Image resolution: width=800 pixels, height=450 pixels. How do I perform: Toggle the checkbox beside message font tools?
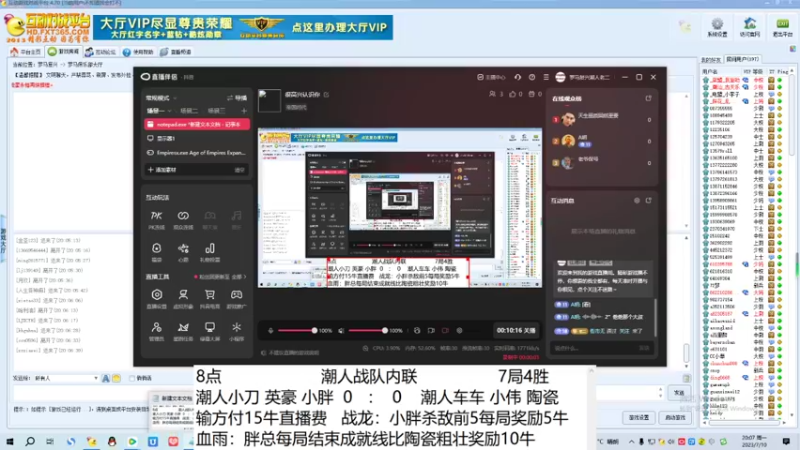[x=132, y=378]
